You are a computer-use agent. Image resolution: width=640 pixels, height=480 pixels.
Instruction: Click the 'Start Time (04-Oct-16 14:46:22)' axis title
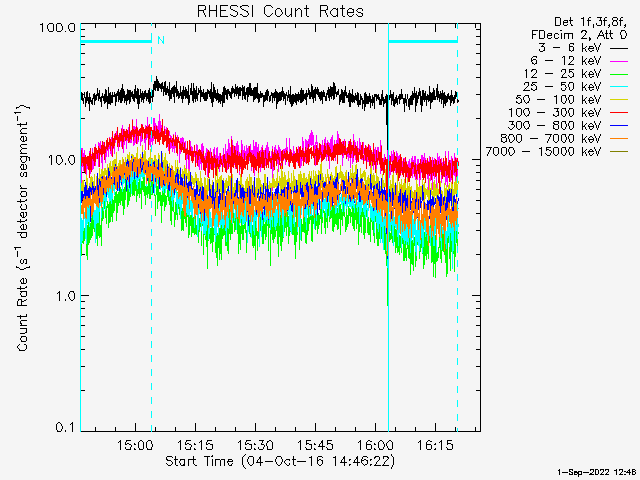click(280, 461)
